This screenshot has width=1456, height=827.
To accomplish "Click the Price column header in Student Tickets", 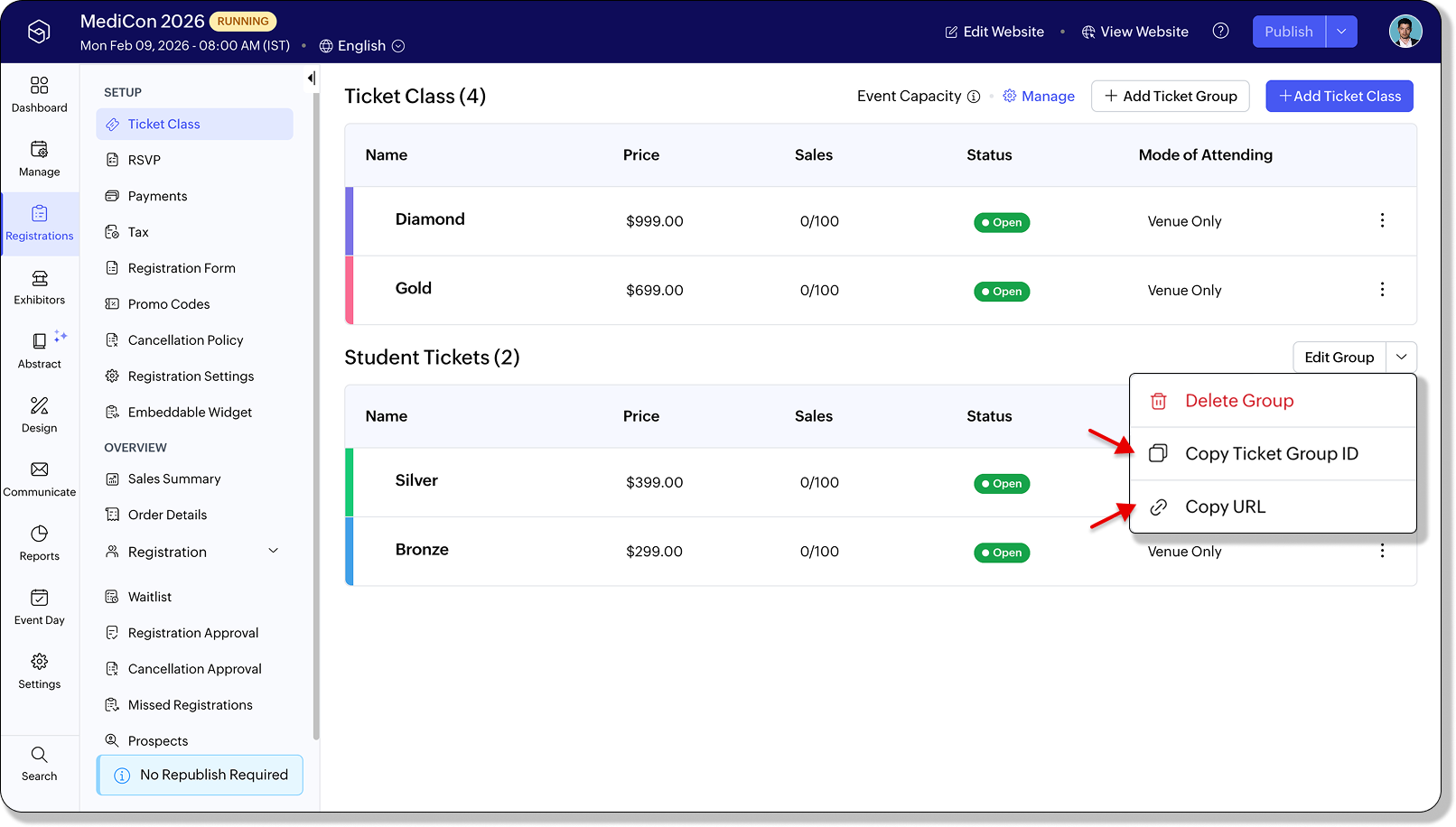I will click(x=641, y=416).
